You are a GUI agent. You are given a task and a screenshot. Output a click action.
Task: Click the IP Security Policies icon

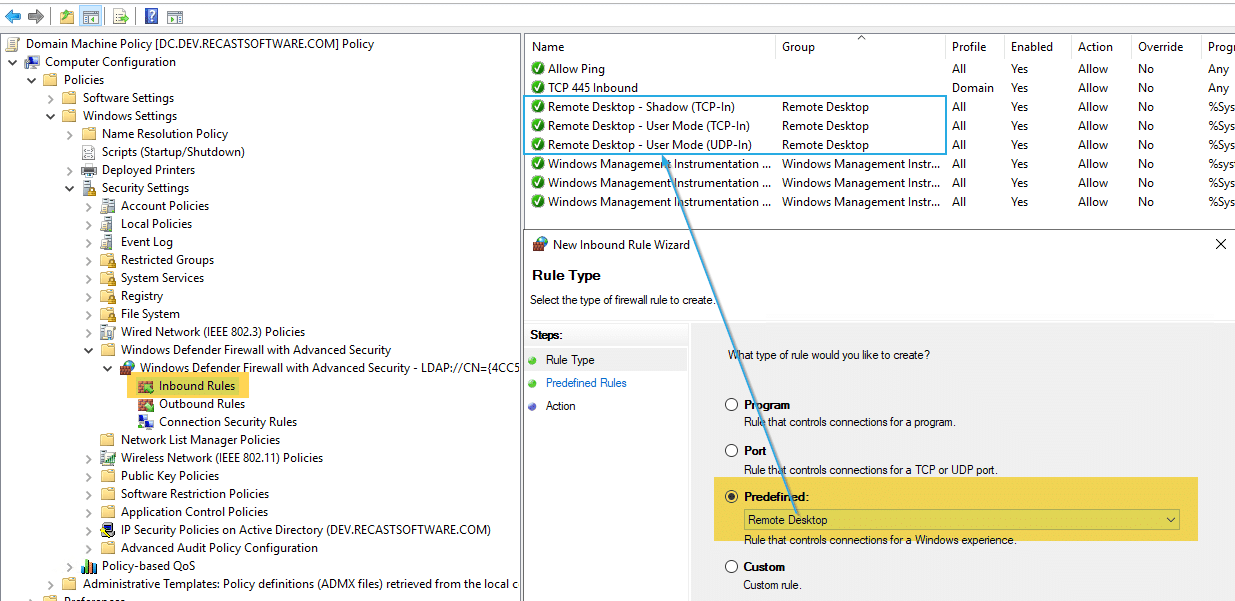108,530
